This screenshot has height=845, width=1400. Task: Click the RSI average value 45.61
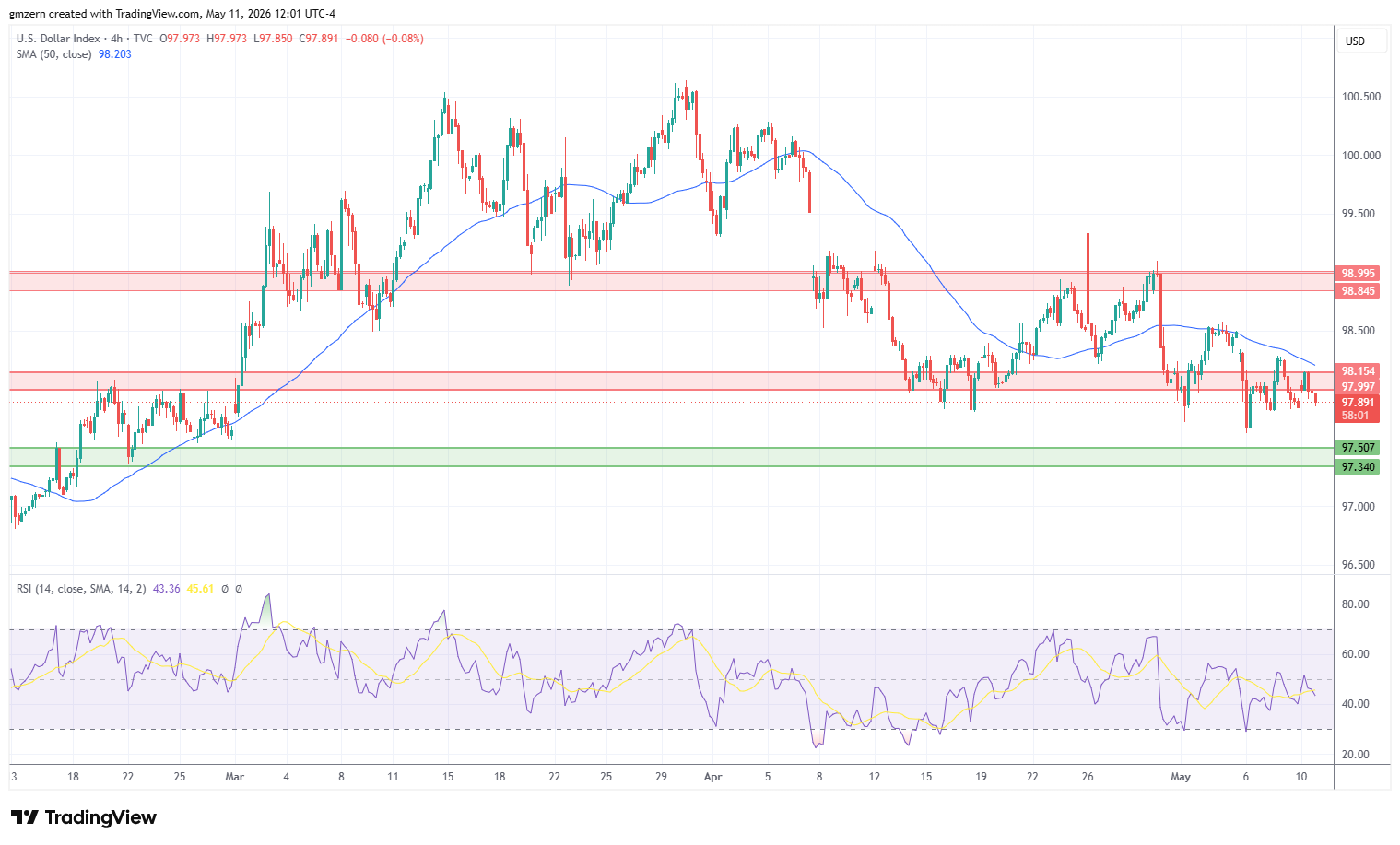200,589
